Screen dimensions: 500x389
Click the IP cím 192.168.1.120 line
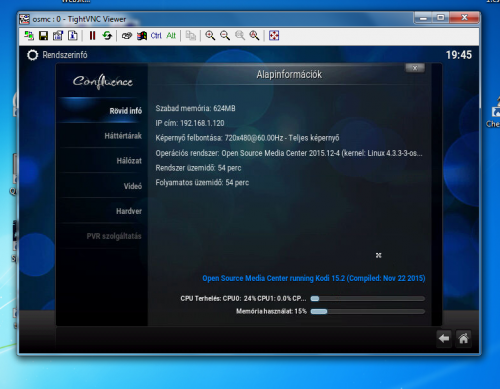[x=190, y=123]
